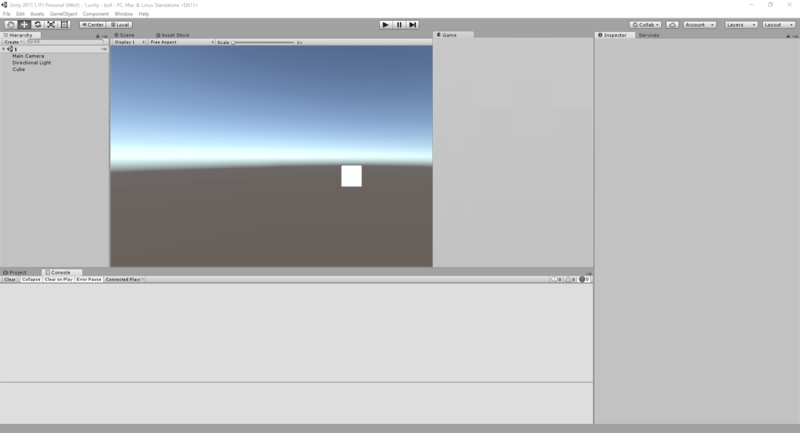This screenshot has width=800, height=433.
Task: Select the Hierarchy tab
Action: [x=18, y=35]
